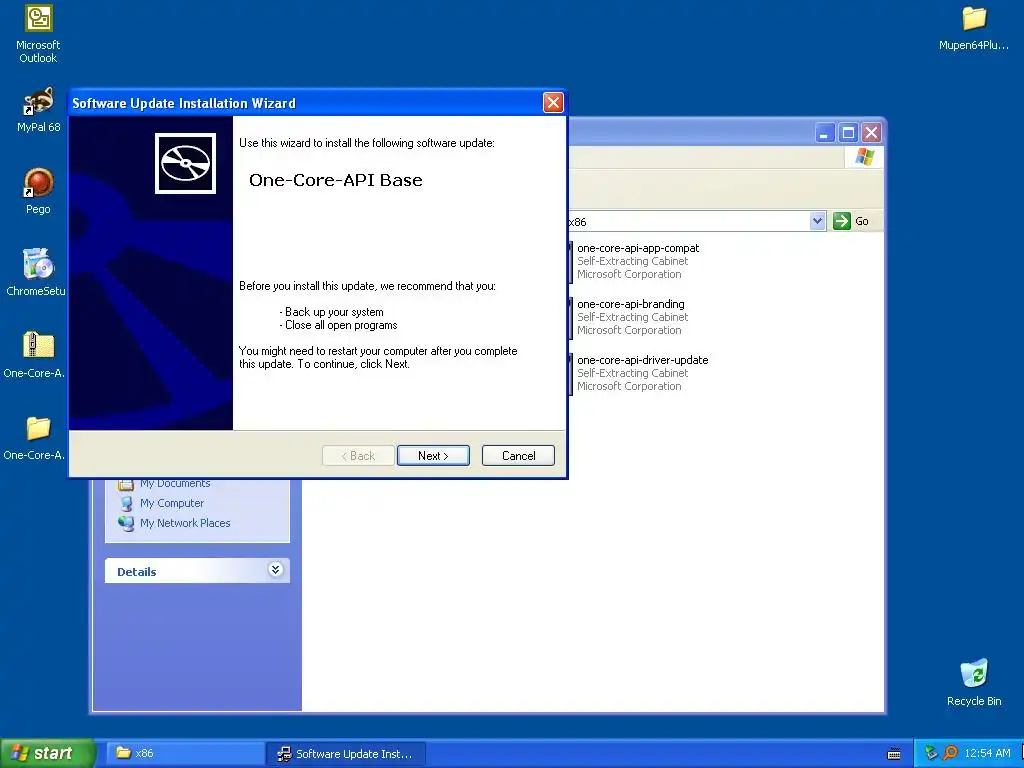Open My Computer from Explorer sidebar
This screenshot has width=1024, height=768.
(162, 503)
